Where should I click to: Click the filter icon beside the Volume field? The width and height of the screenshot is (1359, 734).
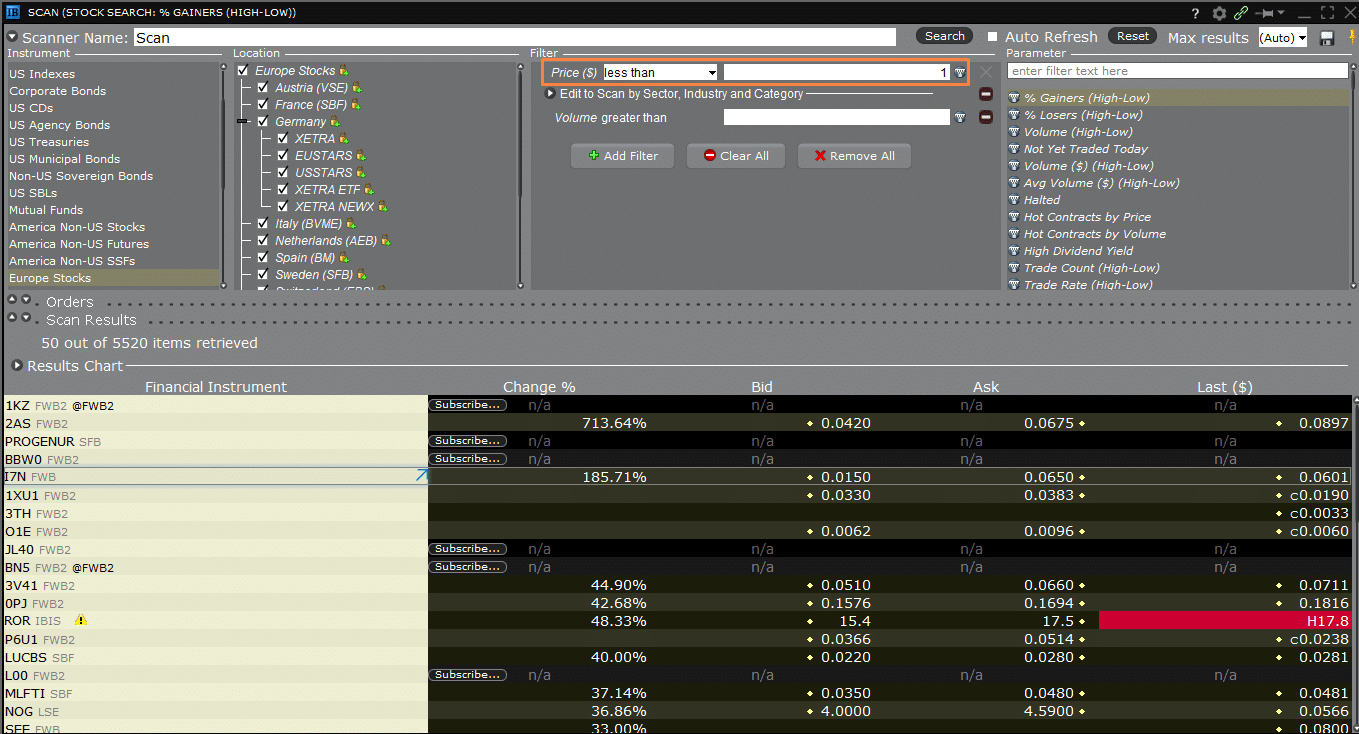(x=959, y=117)
